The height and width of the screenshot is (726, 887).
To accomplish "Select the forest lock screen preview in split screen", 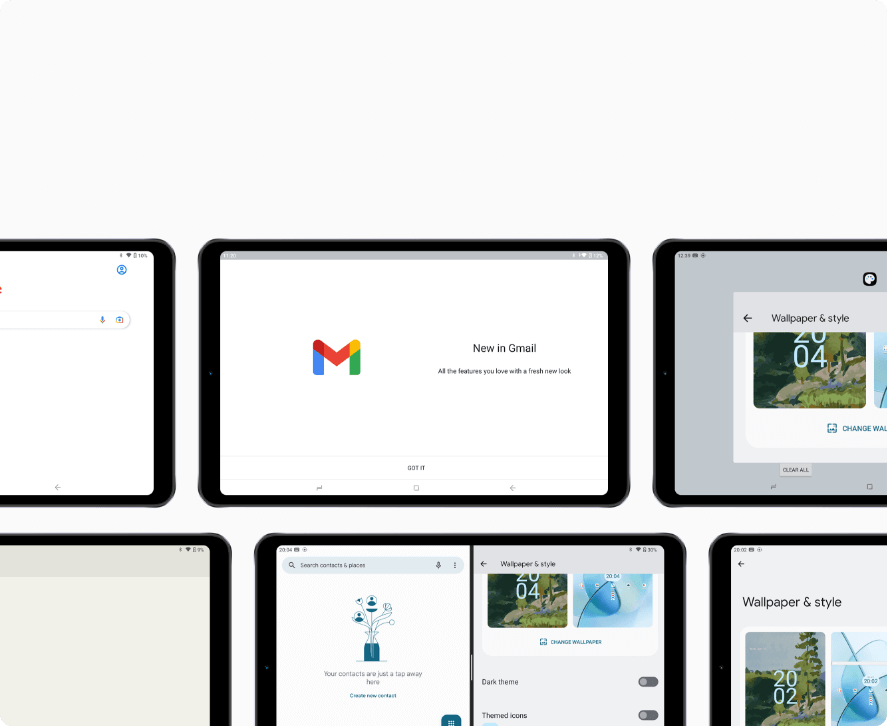I will click(527, 600).
